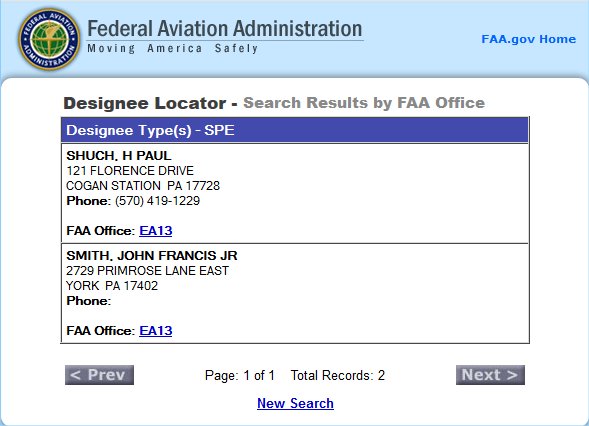Click the 2729 Primrose Lane East address
Image resolution: width=589 pixels, height=426 pixels.
click(147, 271)
